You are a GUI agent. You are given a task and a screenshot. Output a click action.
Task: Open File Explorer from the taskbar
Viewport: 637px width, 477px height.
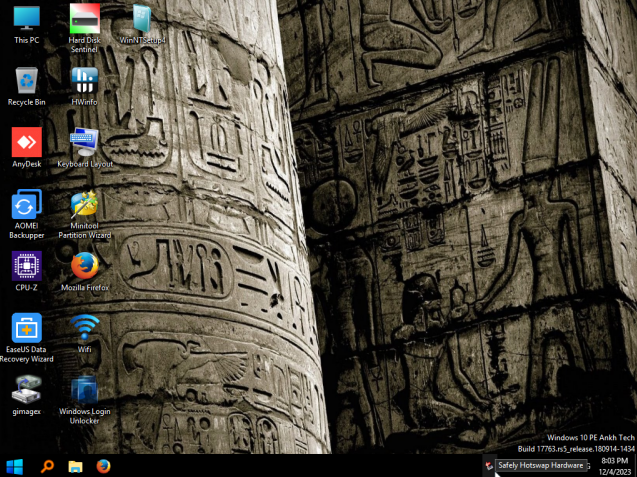click(75, 467)
